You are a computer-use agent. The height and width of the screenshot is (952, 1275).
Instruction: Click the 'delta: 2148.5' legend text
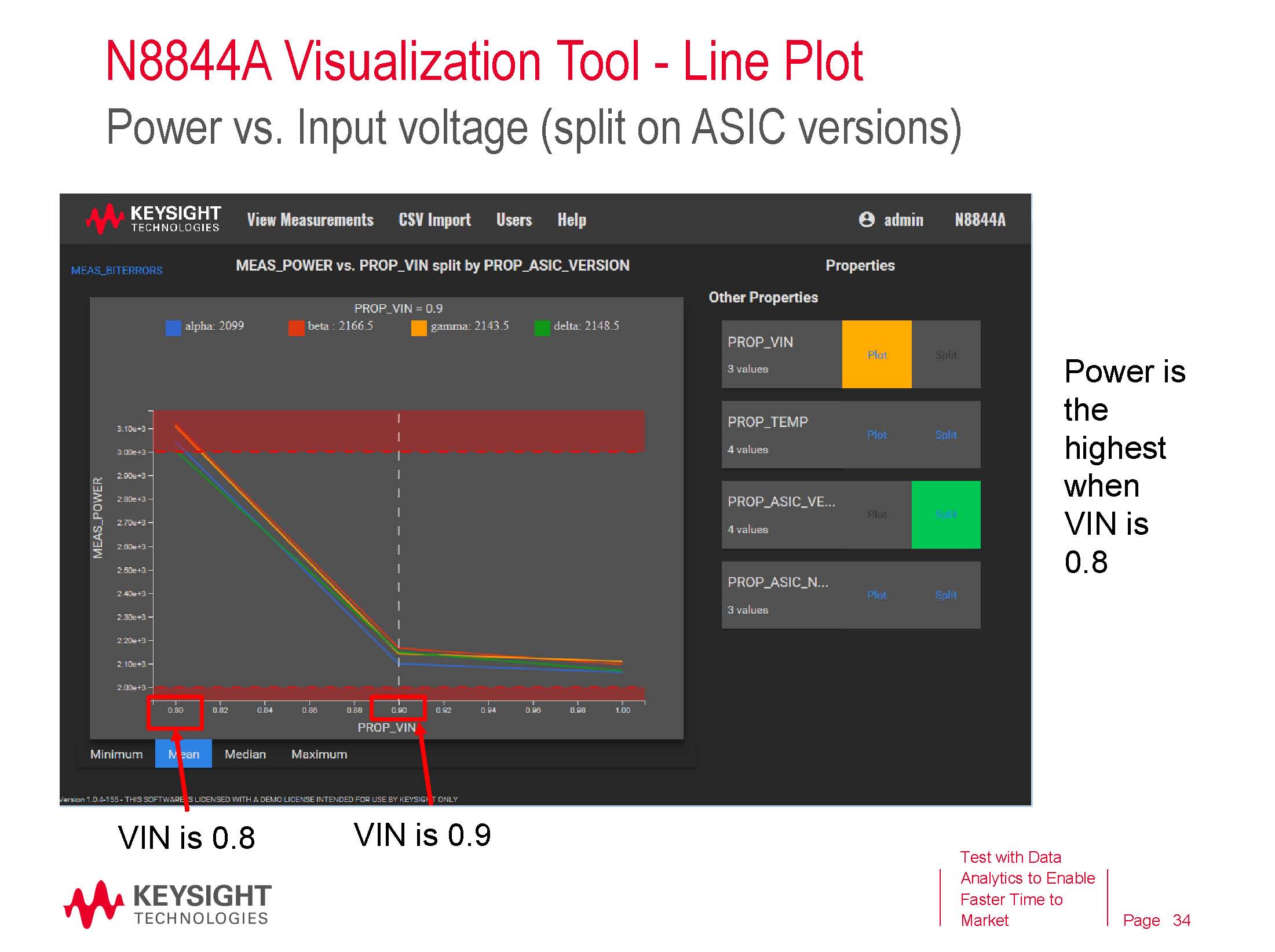[586, 326]
